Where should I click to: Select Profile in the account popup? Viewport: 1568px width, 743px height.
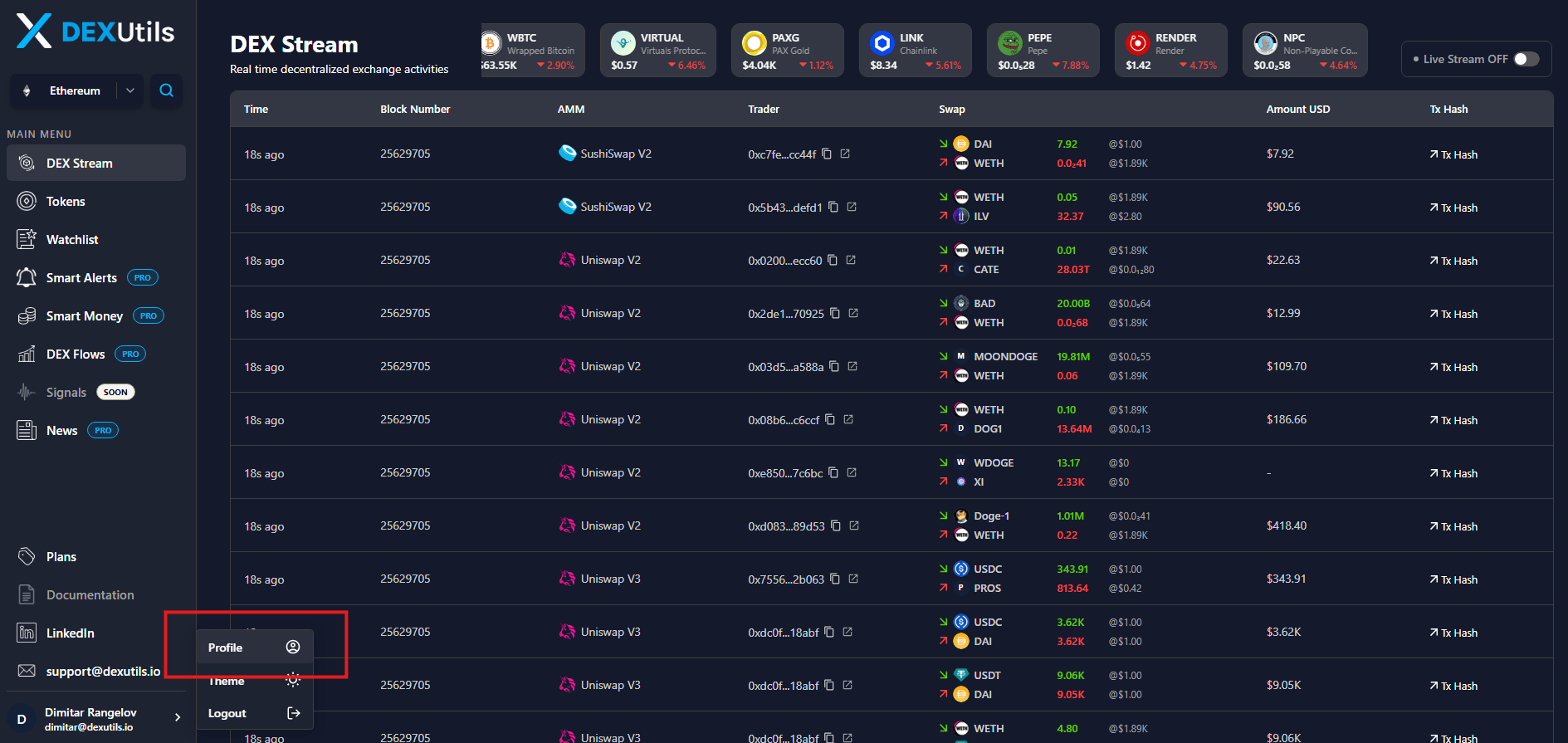(255, 647)
